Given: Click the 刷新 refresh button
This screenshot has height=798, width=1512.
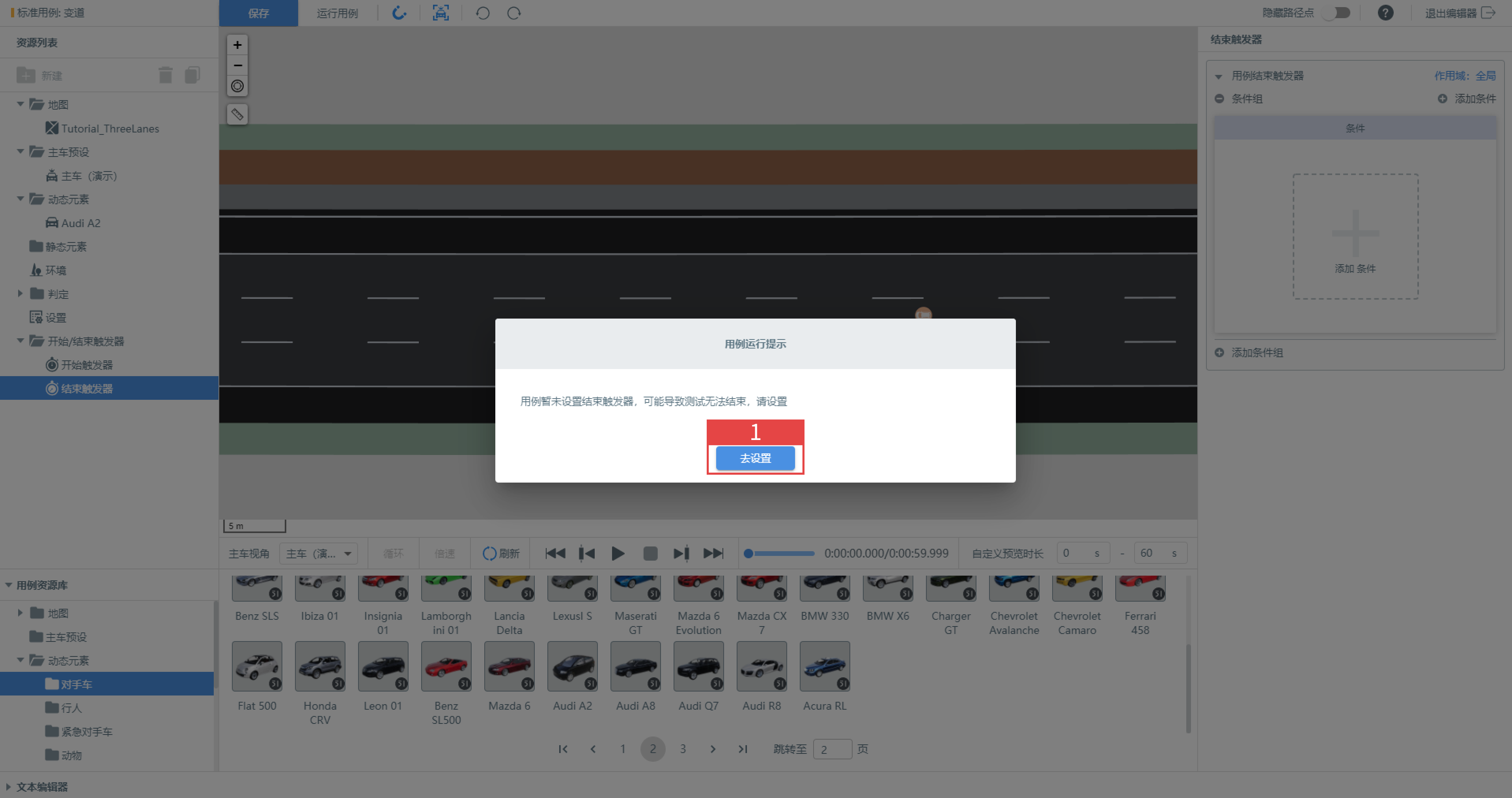Looking at the screenshot, I should point(501,553).
